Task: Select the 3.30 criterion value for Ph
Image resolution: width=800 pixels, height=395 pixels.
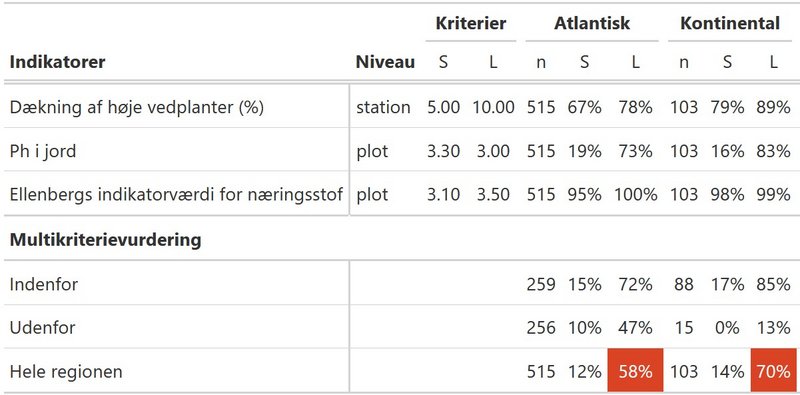Action: pyautogui.click(x=443, y=152)
